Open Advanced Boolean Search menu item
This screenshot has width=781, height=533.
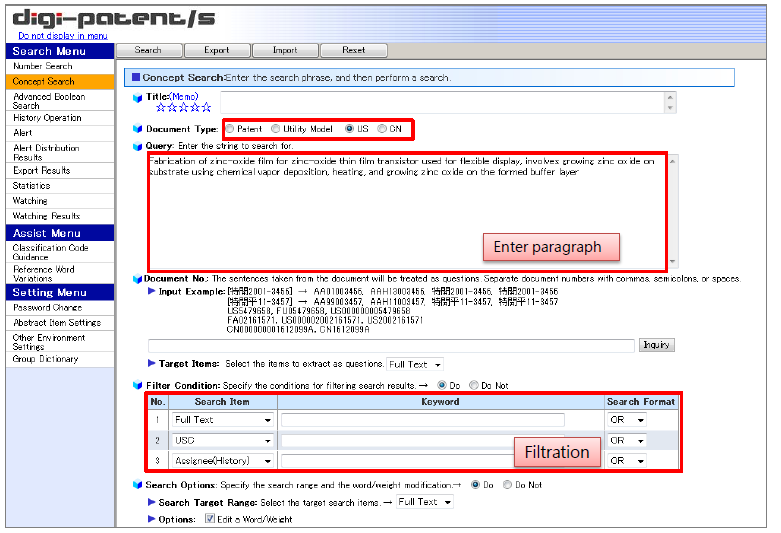tap(60, 101)
